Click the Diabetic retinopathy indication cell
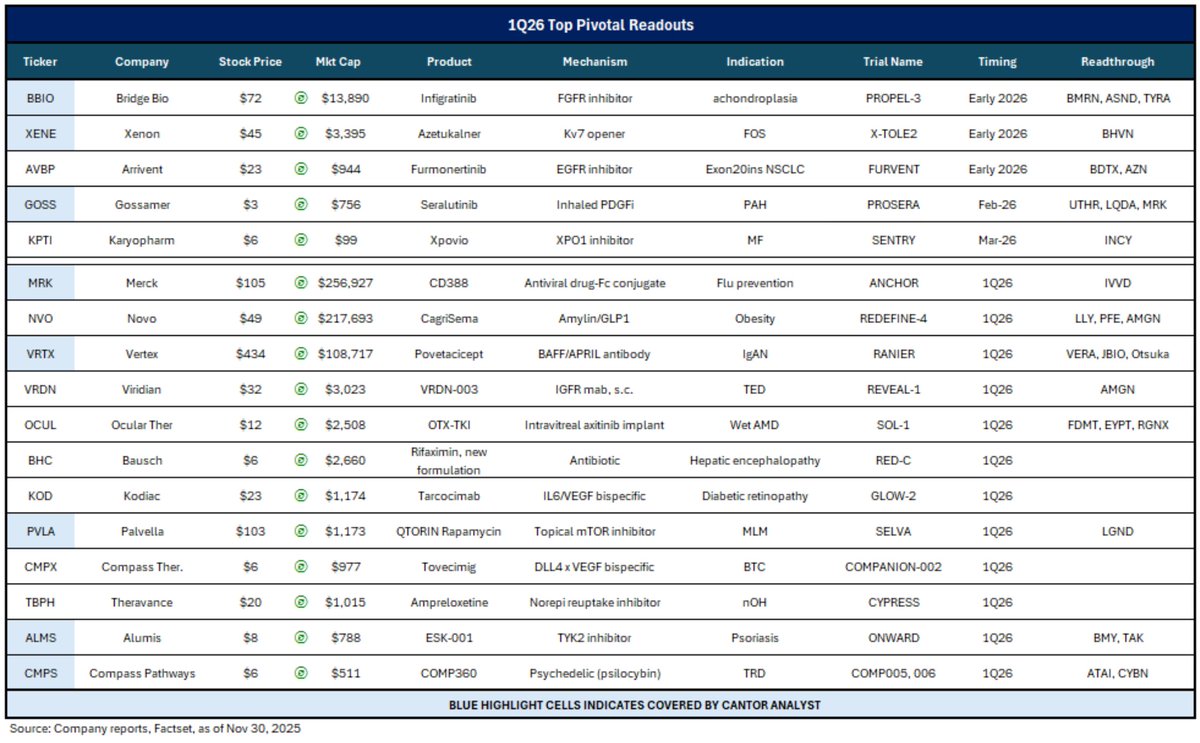Image resolution: width=1200 pixels, height=743 pixels. 755,496
